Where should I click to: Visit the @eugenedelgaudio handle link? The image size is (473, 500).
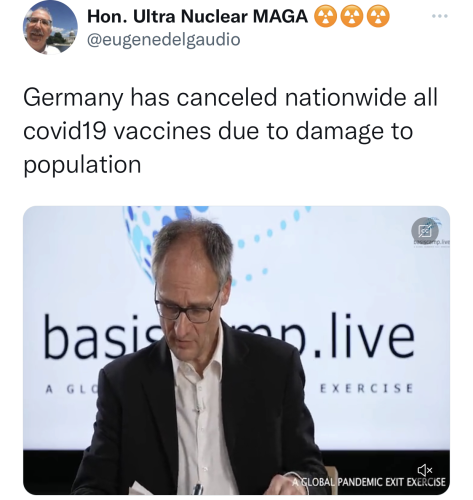click(163, 40)
